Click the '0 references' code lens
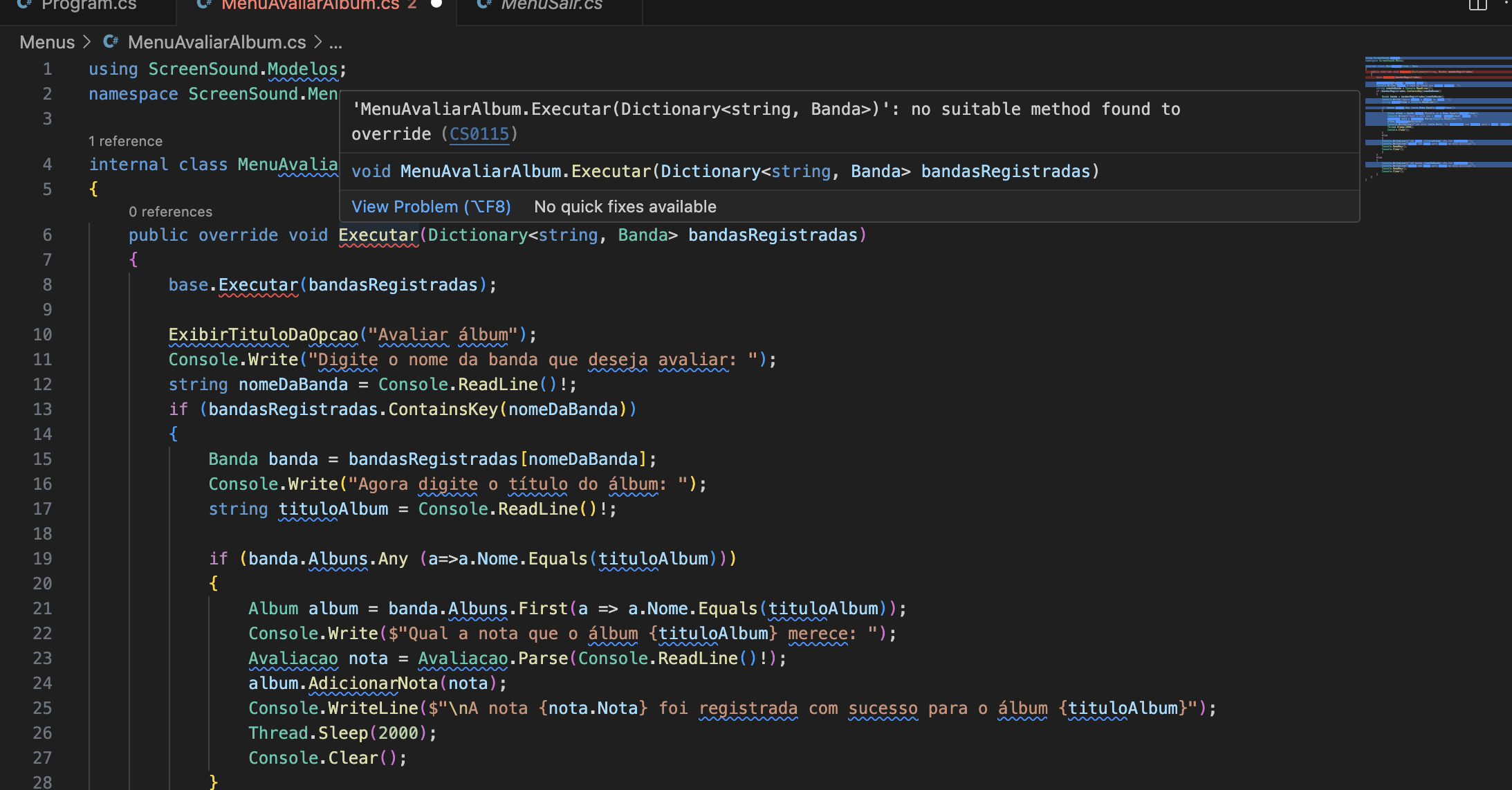 point(170,212)
